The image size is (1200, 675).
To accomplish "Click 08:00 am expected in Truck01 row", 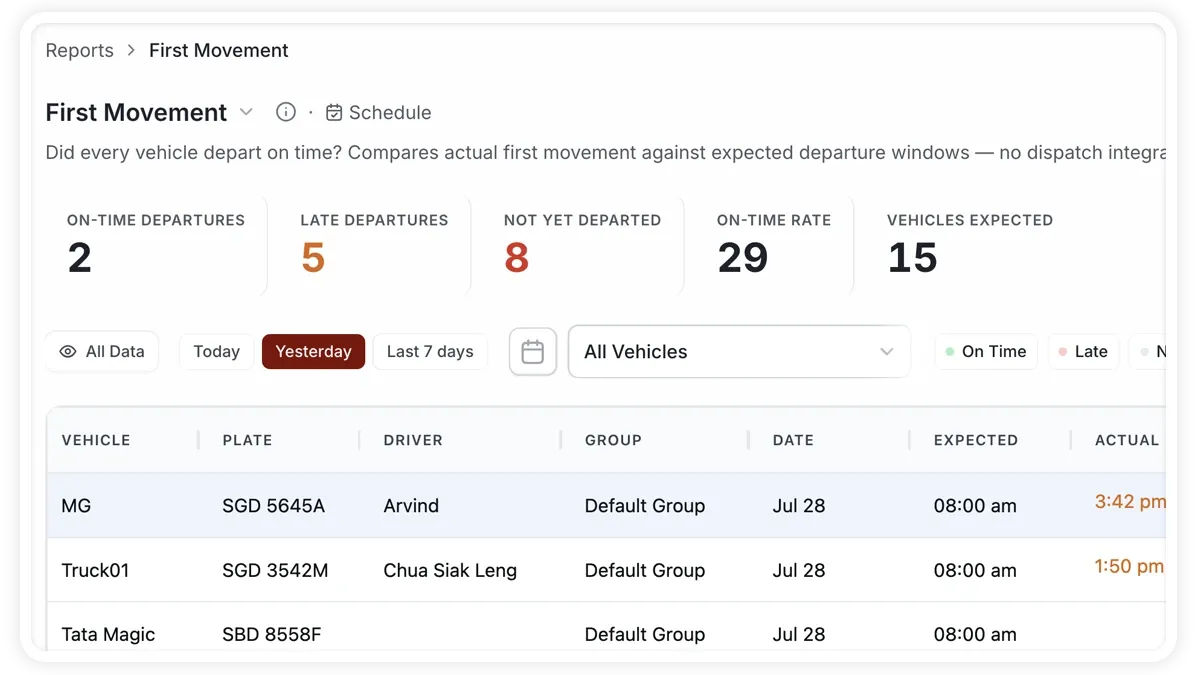I will click(x=975, y=570).
